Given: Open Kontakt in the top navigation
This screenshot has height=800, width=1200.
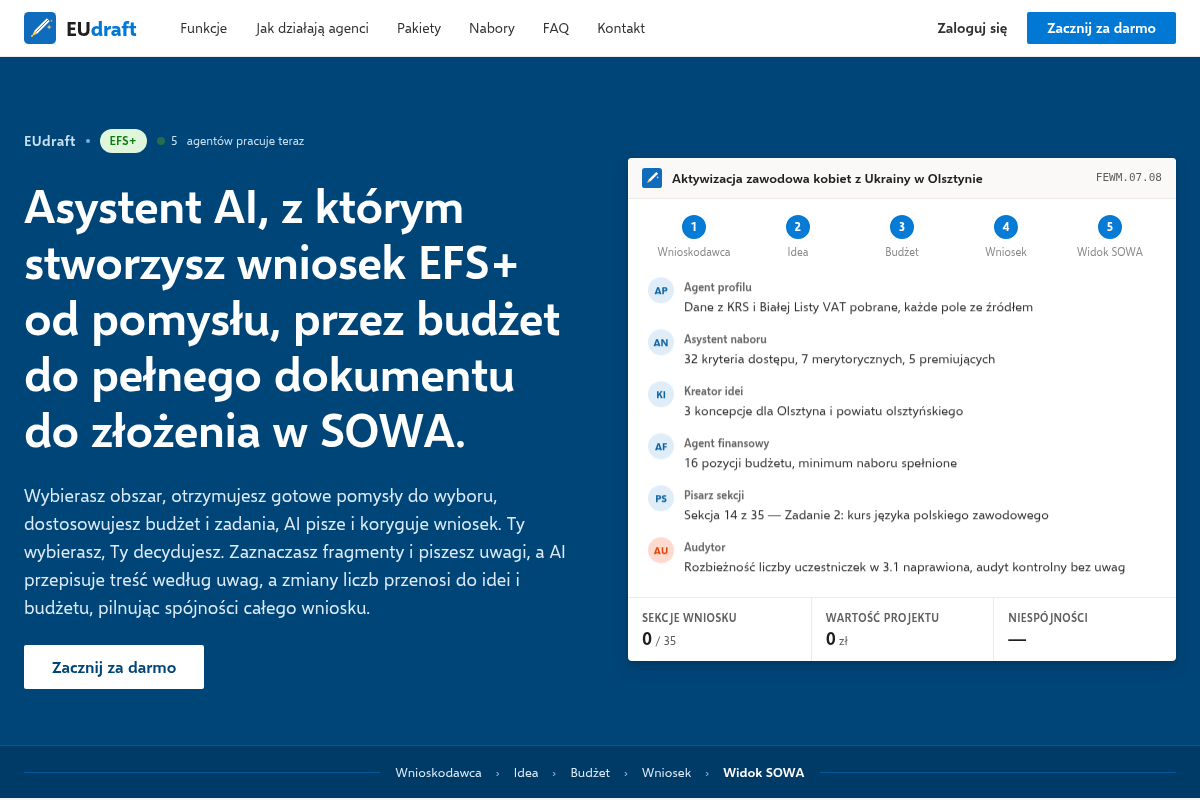Looking at the screenshot, I should pos(621,28).
